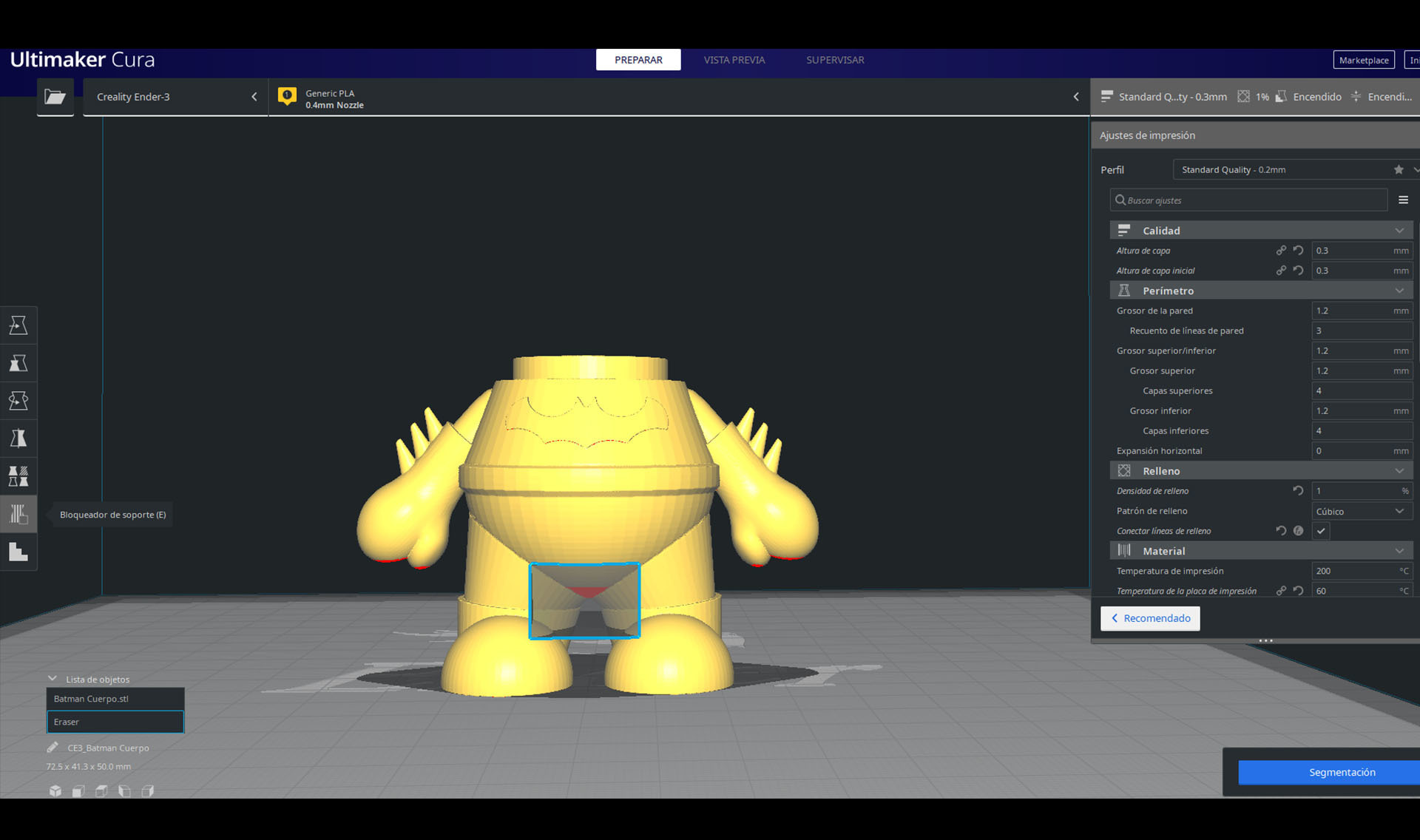Click the Densidad de relleno value field

(1362, 491)
